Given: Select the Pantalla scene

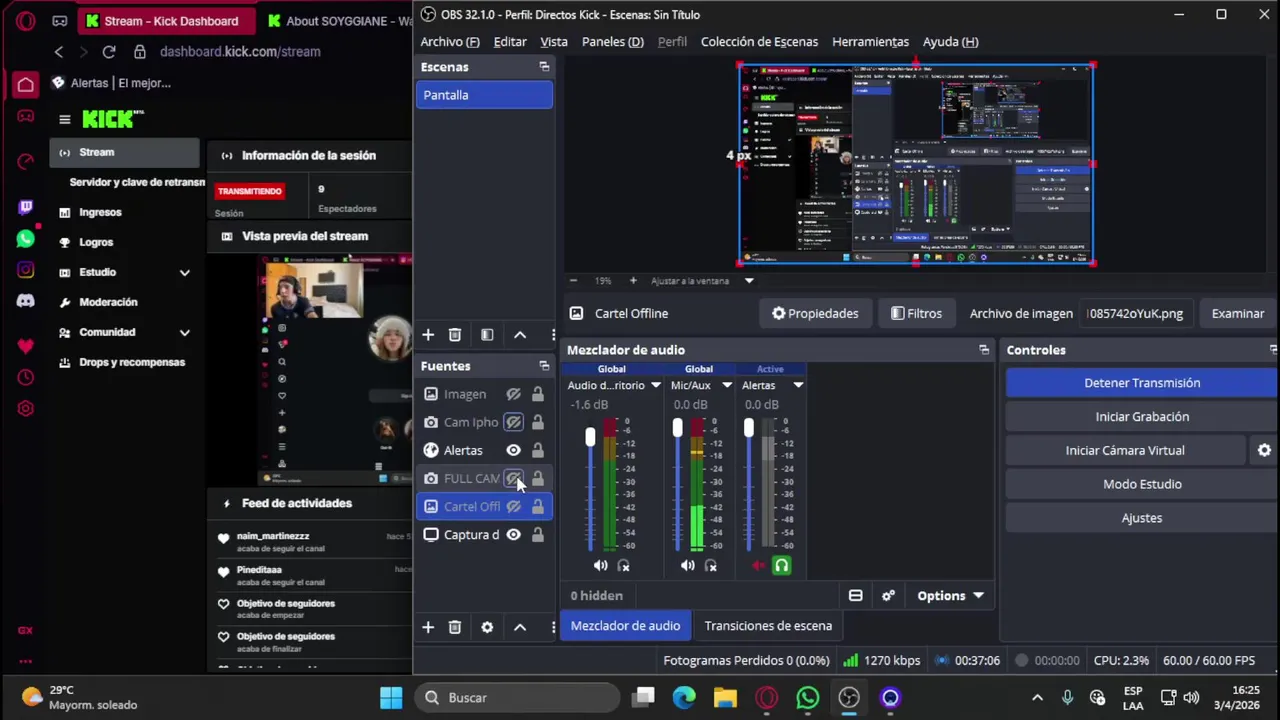Looking at the screenshot, I should 484,95.
